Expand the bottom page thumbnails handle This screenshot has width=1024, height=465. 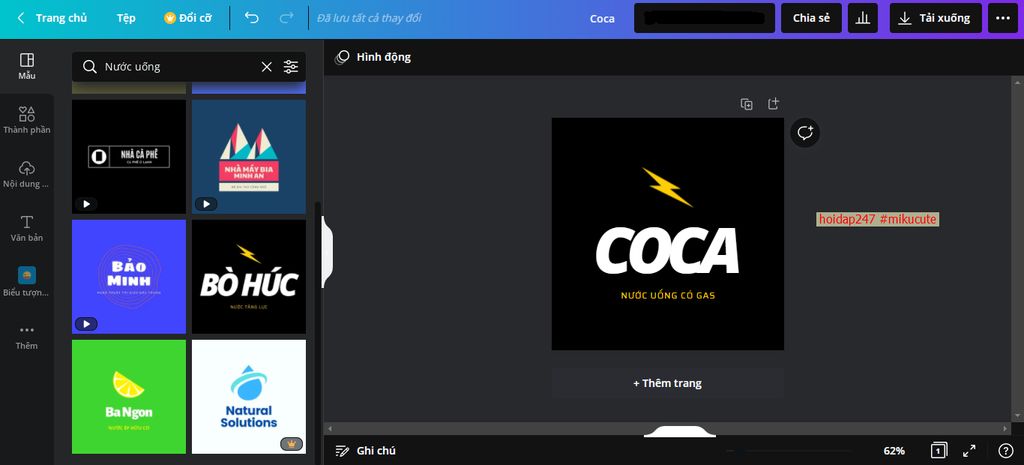coord(679,432)
